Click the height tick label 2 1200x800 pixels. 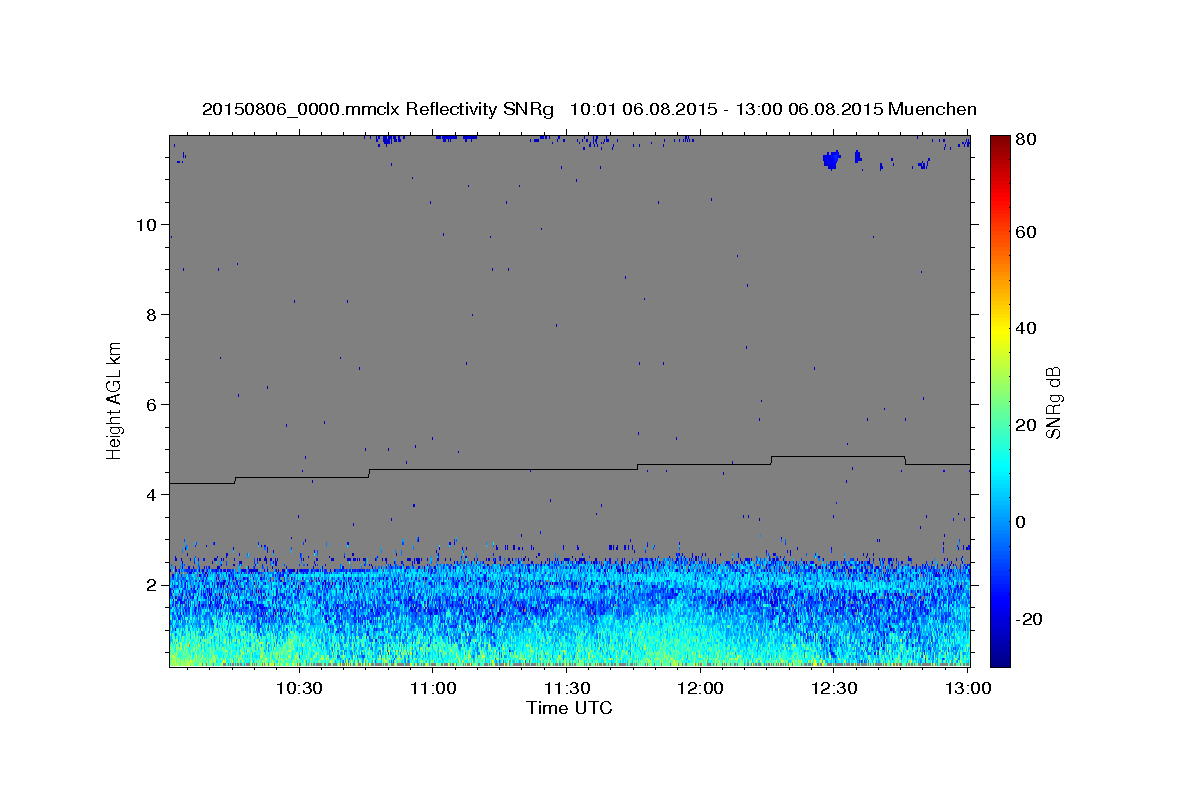coord(154,584)
